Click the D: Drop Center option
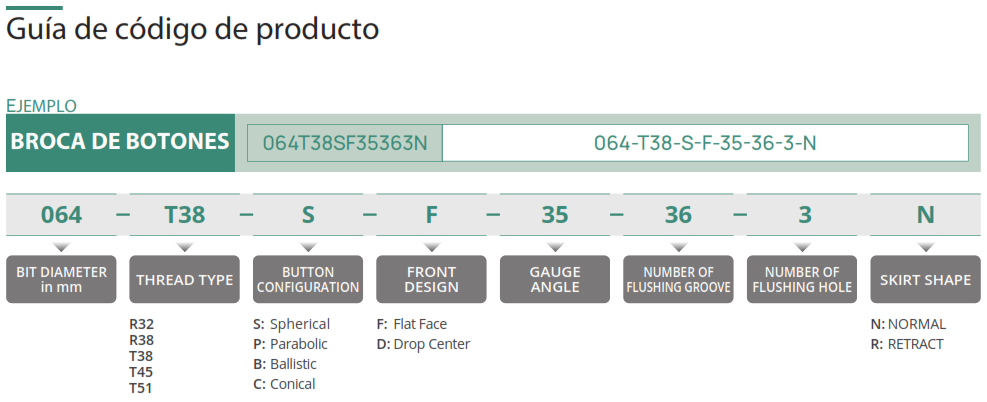The height and width of the screenshot is (402, 987). (423, 344)
